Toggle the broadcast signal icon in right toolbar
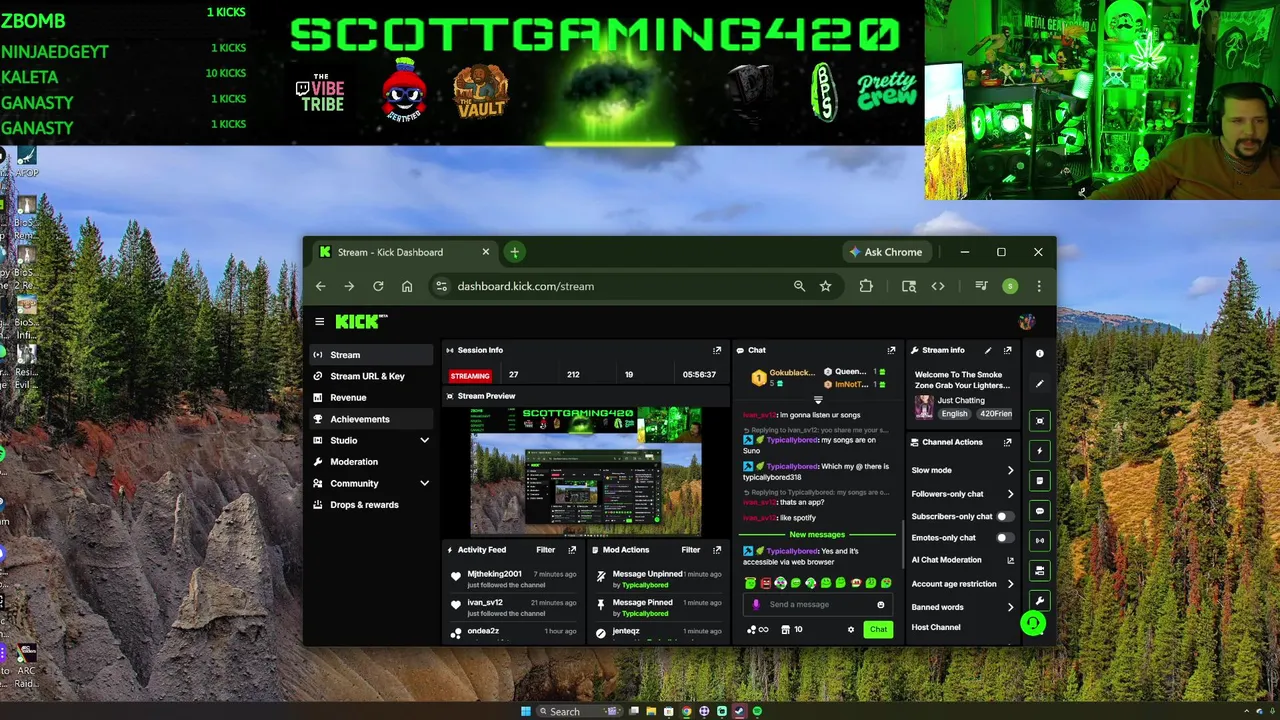 [x=1039, y=541]
